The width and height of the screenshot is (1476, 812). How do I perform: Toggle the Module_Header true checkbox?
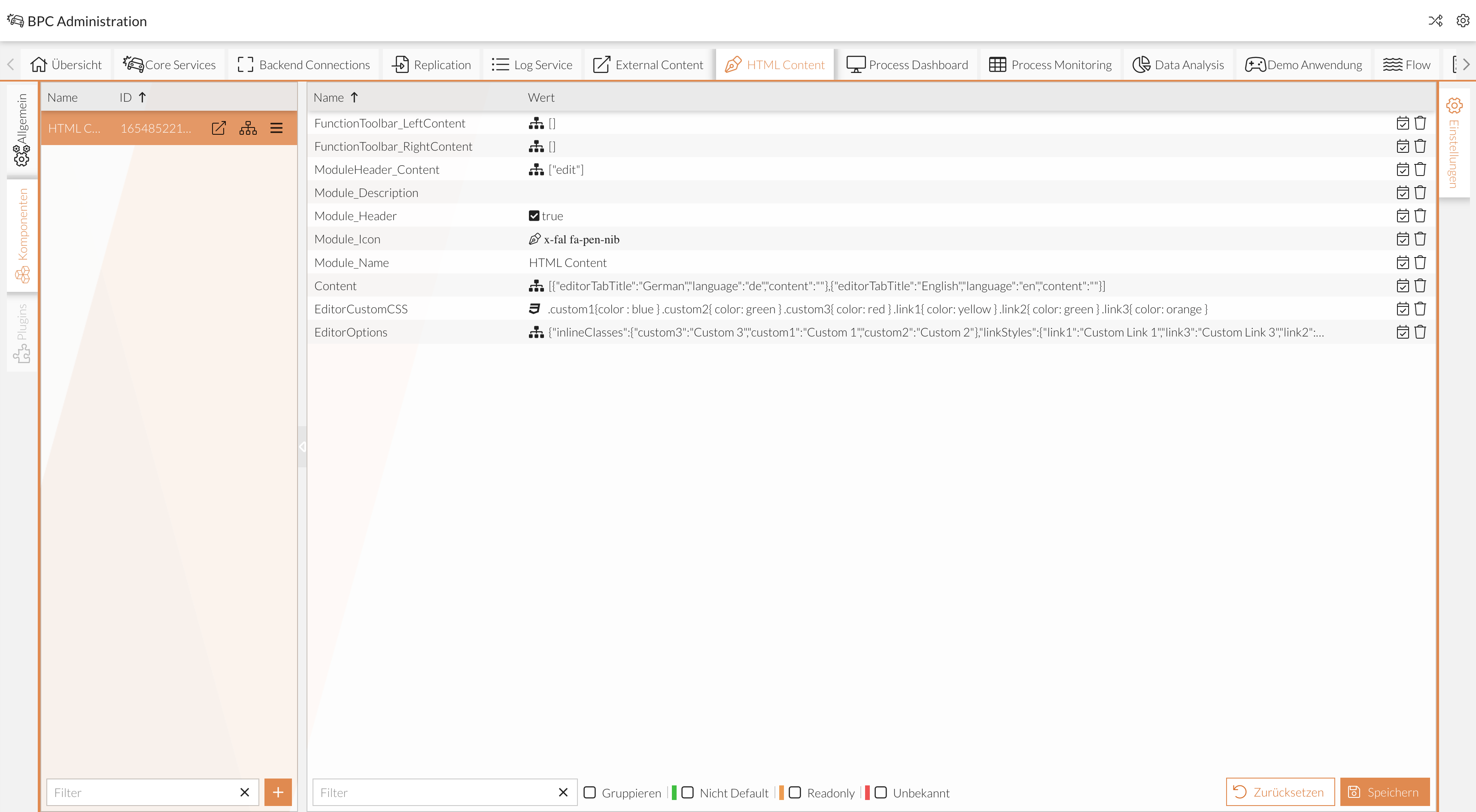534,215
